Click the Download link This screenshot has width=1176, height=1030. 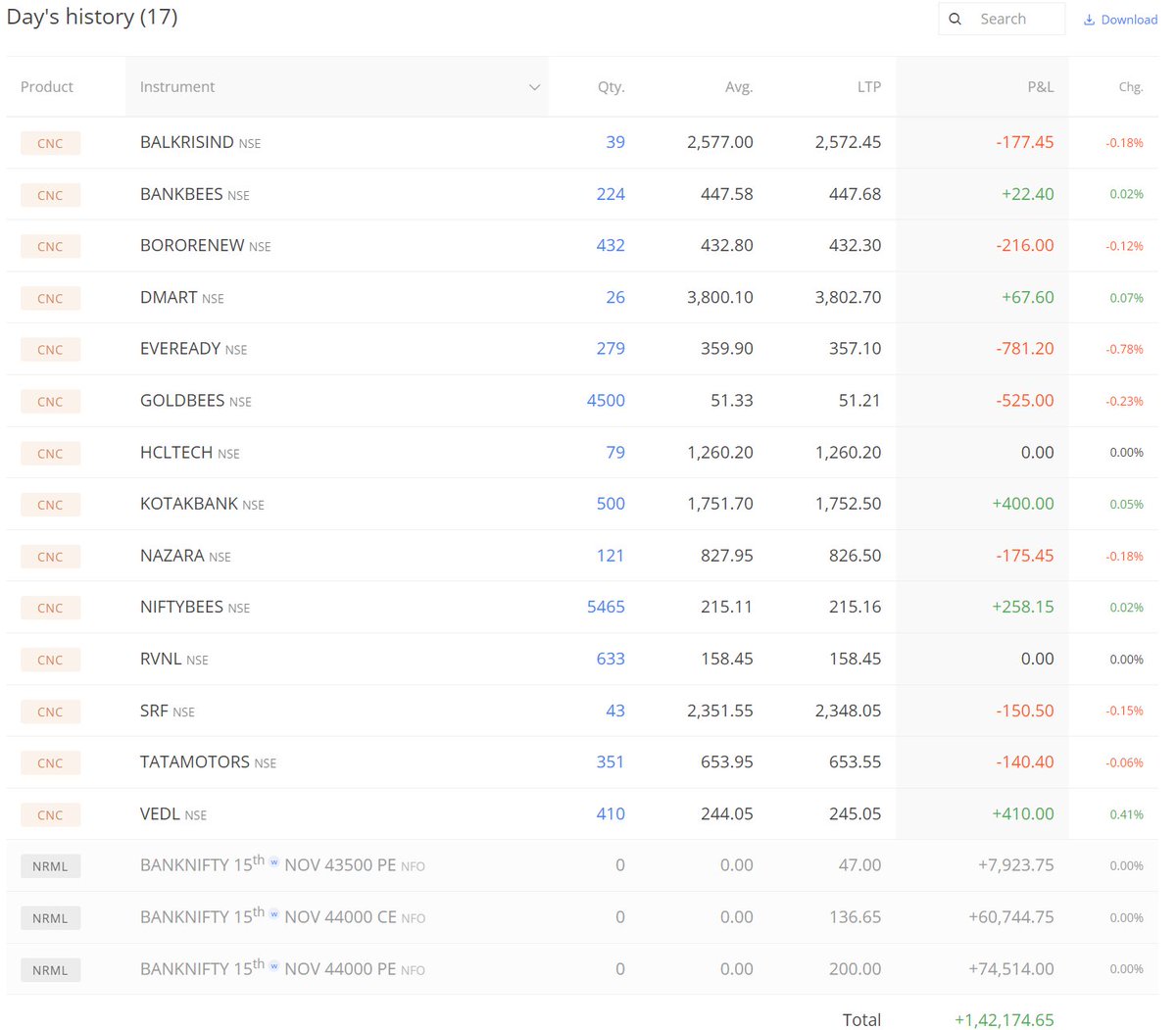pos(1120,20)
